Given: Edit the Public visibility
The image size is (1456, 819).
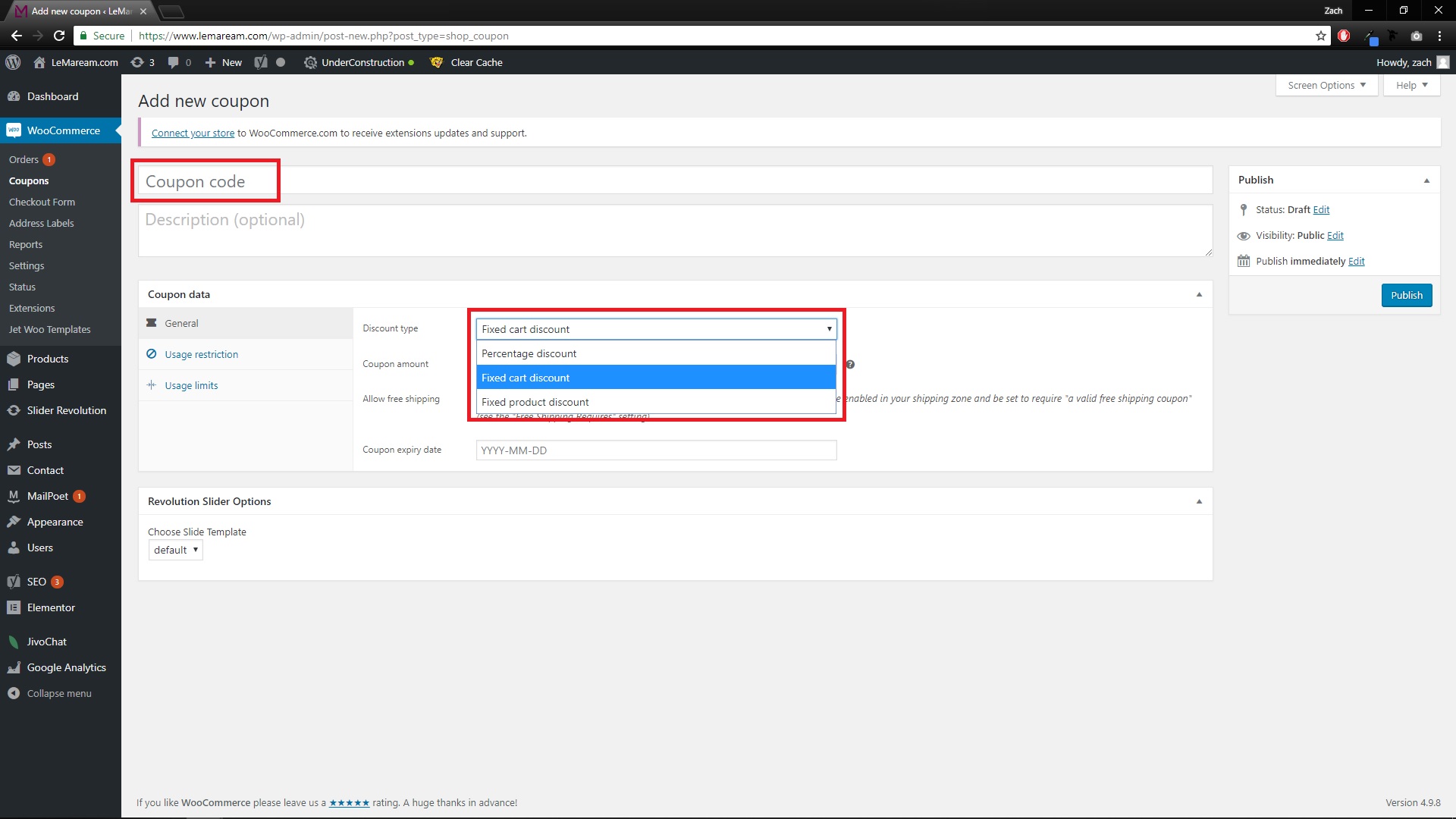Looking at the screenshot, I should [1335, 235].
